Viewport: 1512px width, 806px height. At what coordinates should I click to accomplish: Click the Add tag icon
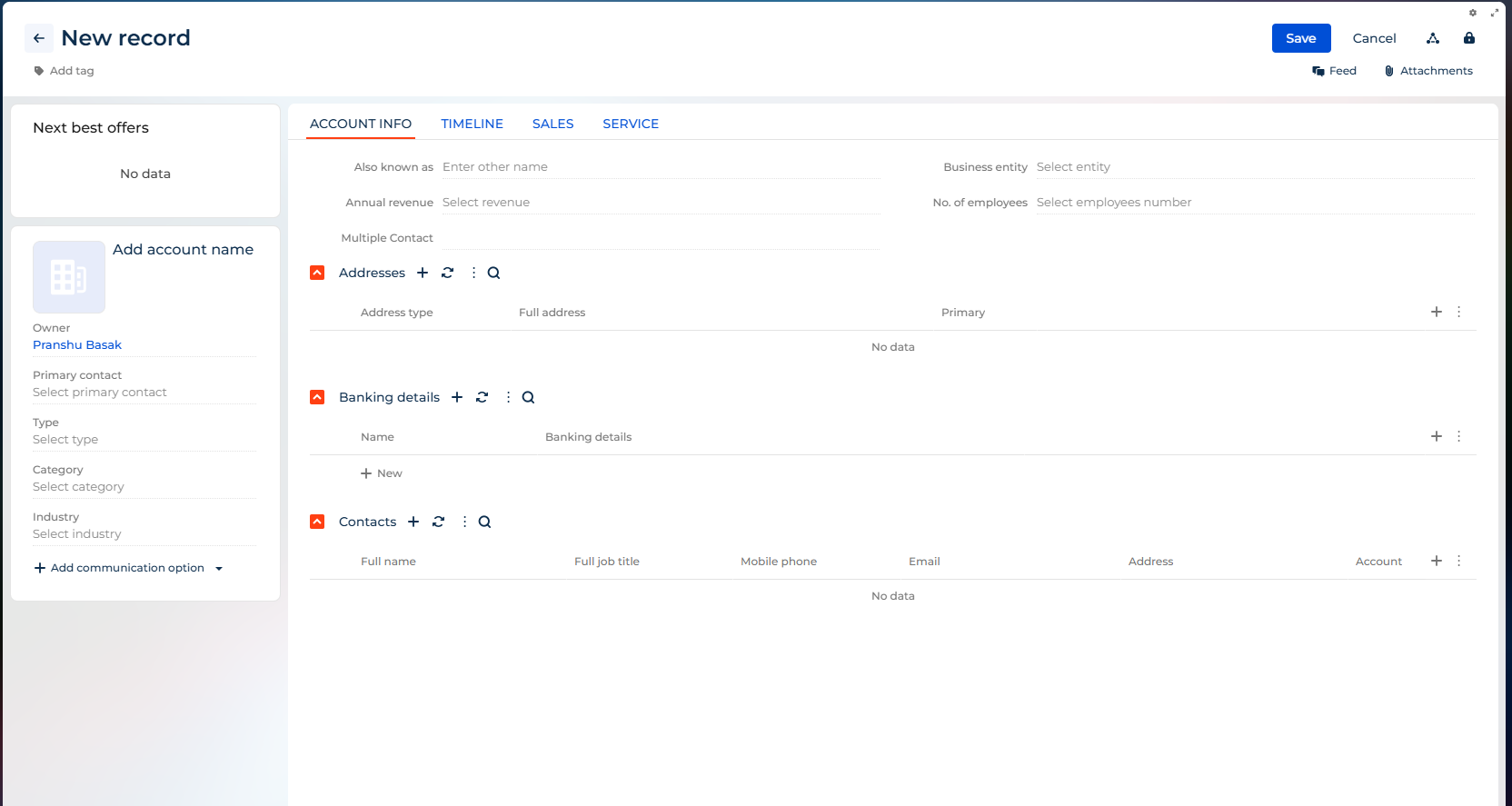39,71
